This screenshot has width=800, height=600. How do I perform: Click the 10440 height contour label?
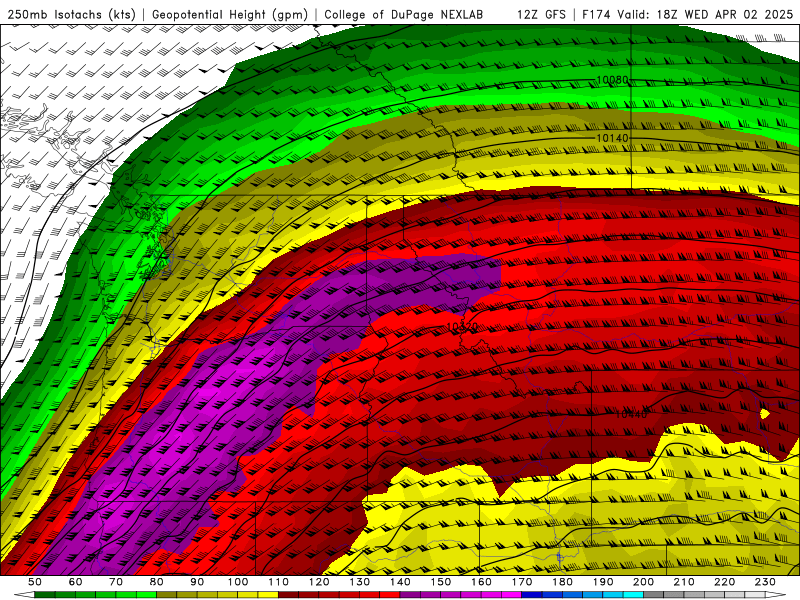(x=631, y=414)
